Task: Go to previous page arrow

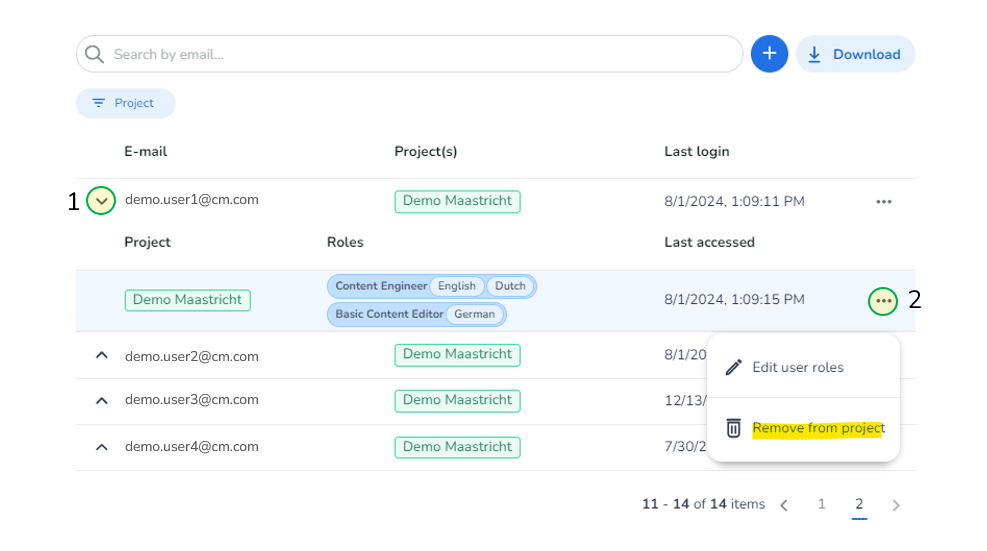Action: coord(784,505)
